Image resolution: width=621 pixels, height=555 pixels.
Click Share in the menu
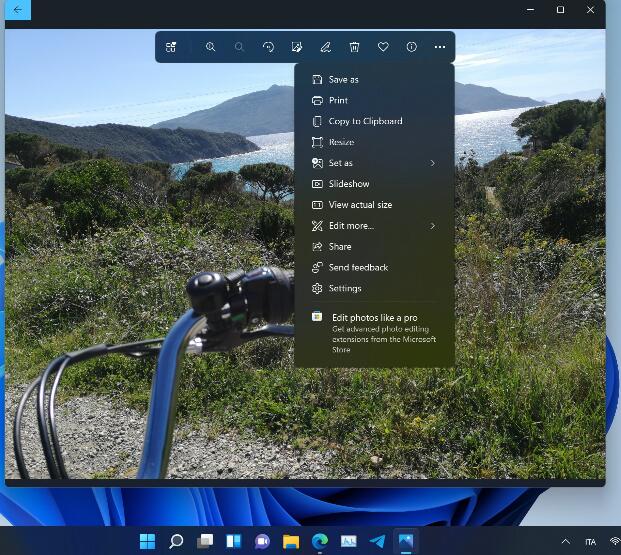pos(374,246)
